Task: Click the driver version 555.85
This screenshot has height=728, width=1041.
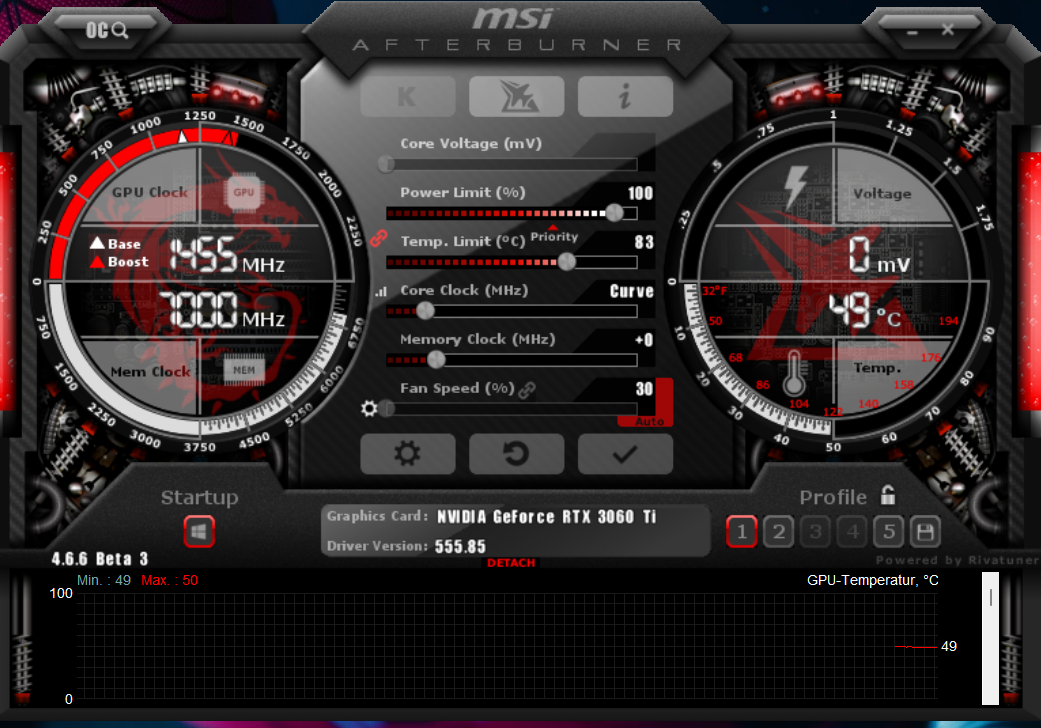Action: coord(460,546)
